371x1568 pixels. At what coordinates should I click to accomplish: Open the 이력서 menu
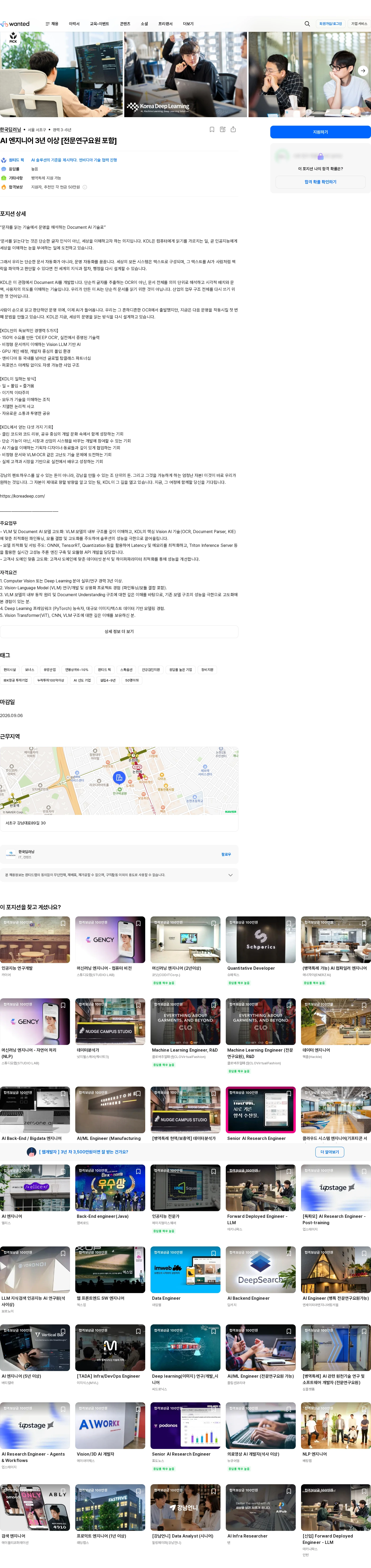tap(74, 24)
